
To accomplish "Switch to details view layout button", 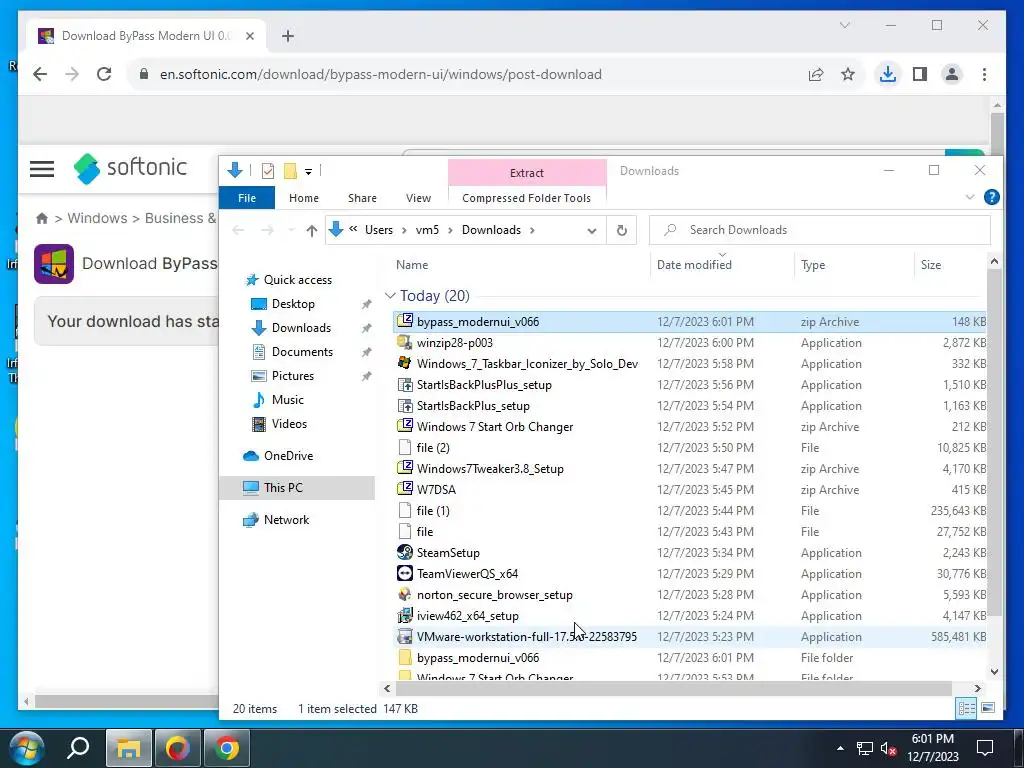I will (x=967, y=708).
